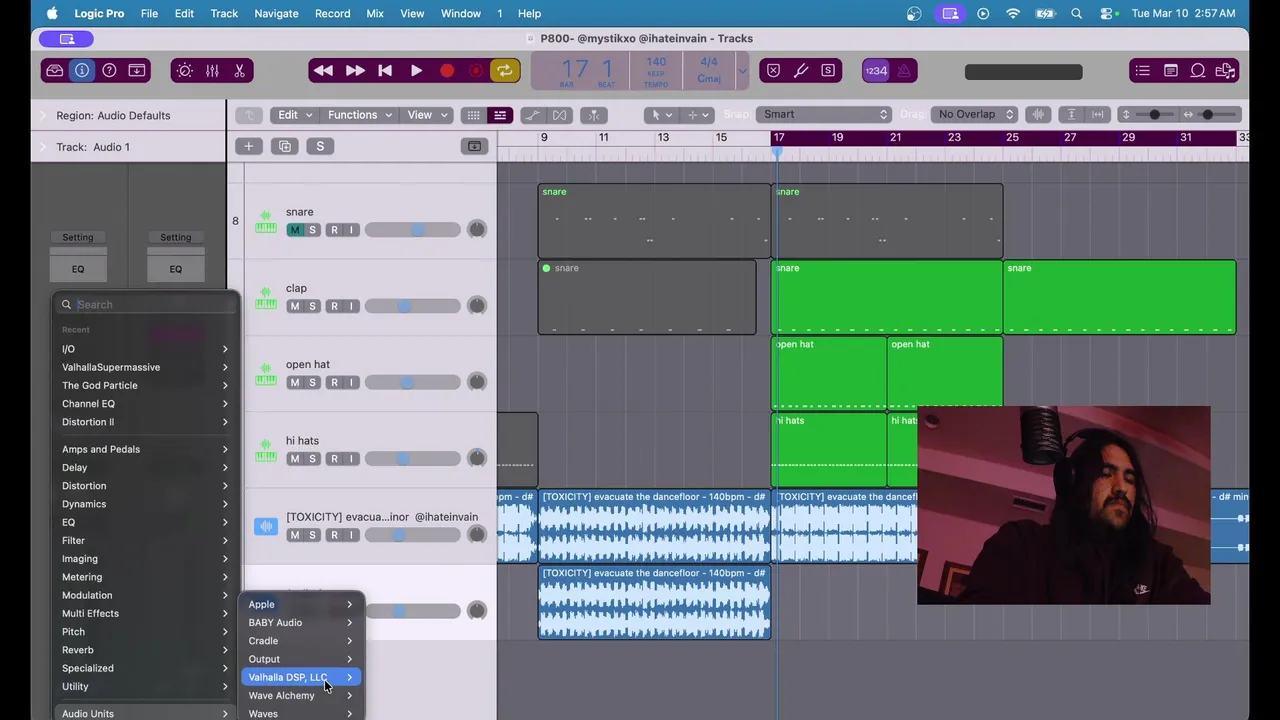The width and height of the screenshot is (1280, 720).
Task: Open the Mix menu in menu bar
Action: 375,13
